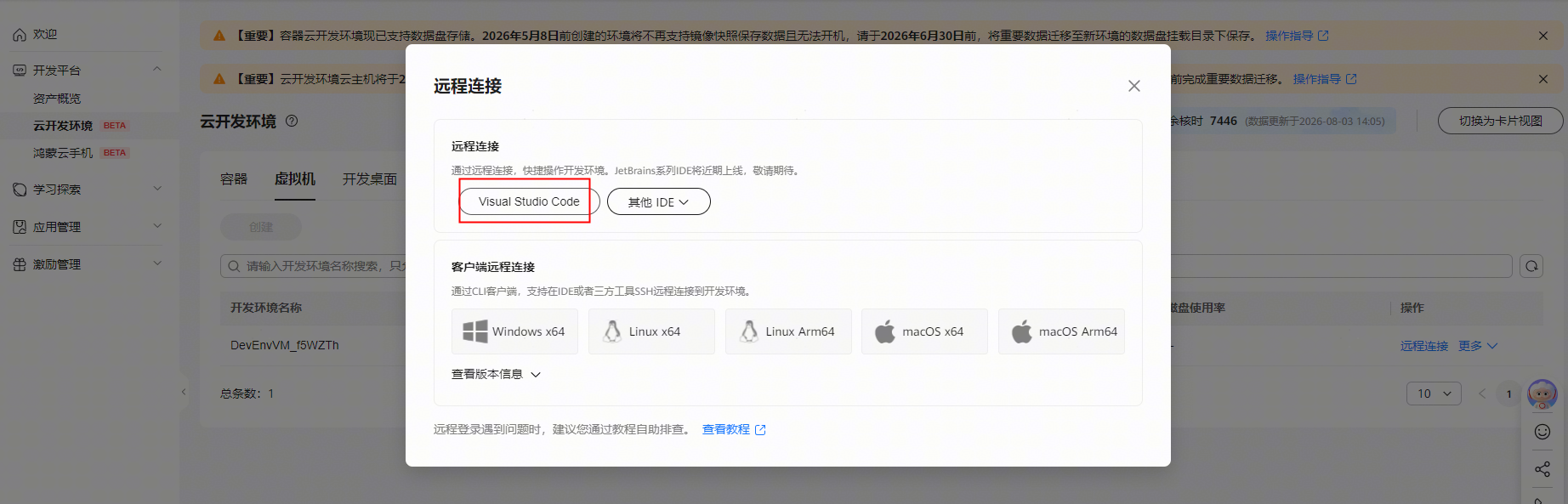Click the macOS x64 apple icon
The width and height of the screenshot is (1568, 504).
coord(885,331)
